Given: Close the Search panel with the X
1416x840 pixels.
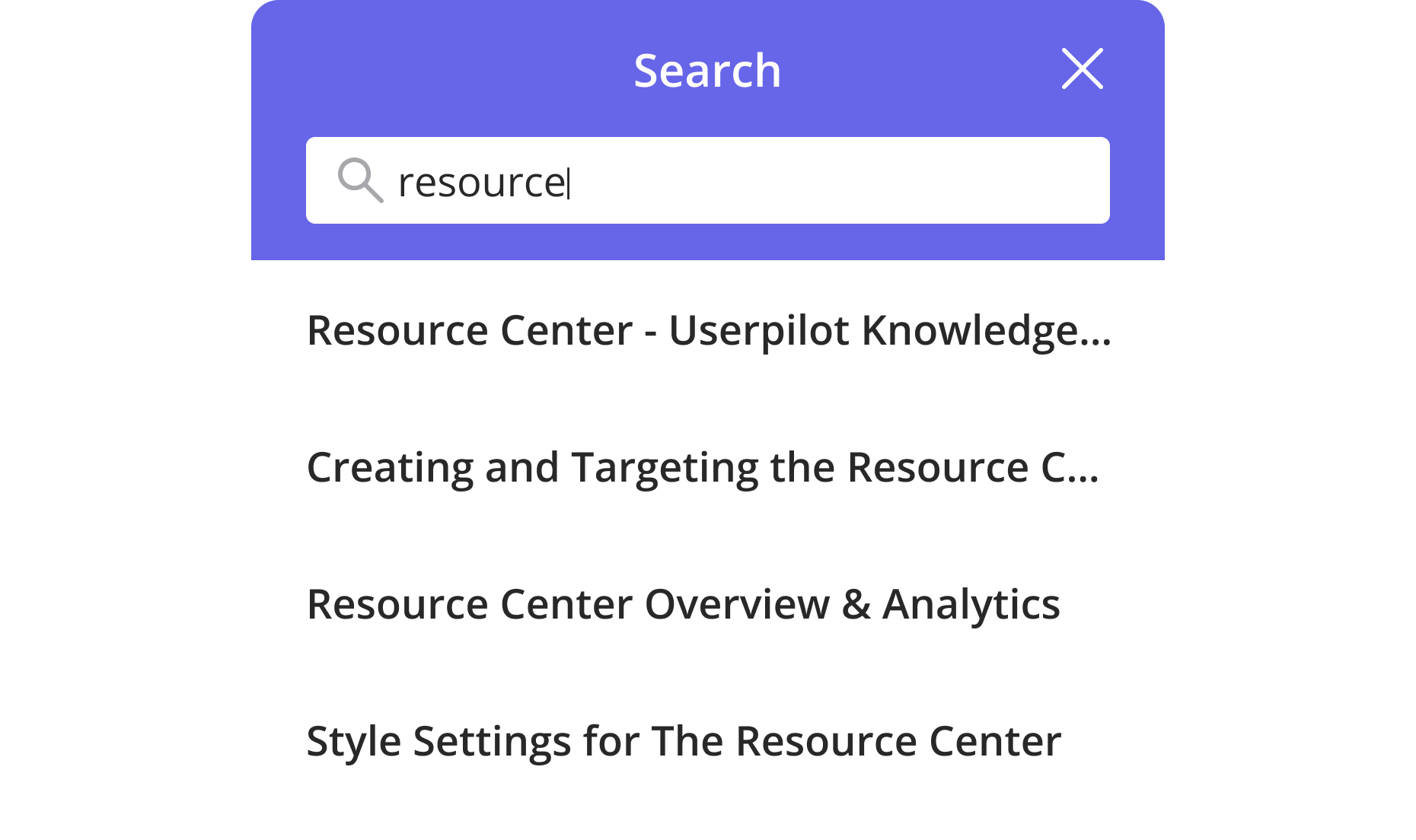Looking at the screenshot, I should (x=1082, y=69).
